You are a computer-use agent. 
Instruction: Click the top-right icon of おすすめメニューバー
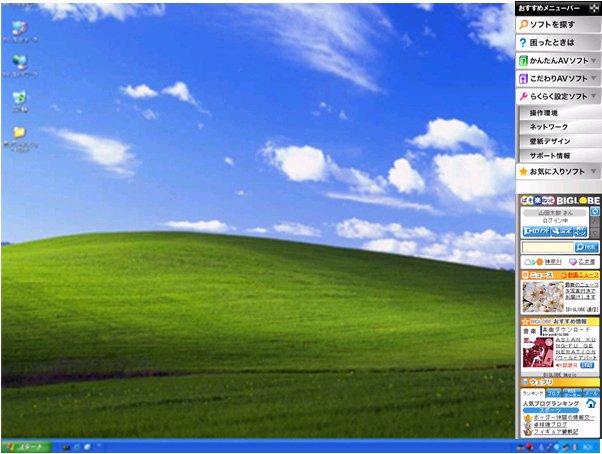[x=594, y=8]
